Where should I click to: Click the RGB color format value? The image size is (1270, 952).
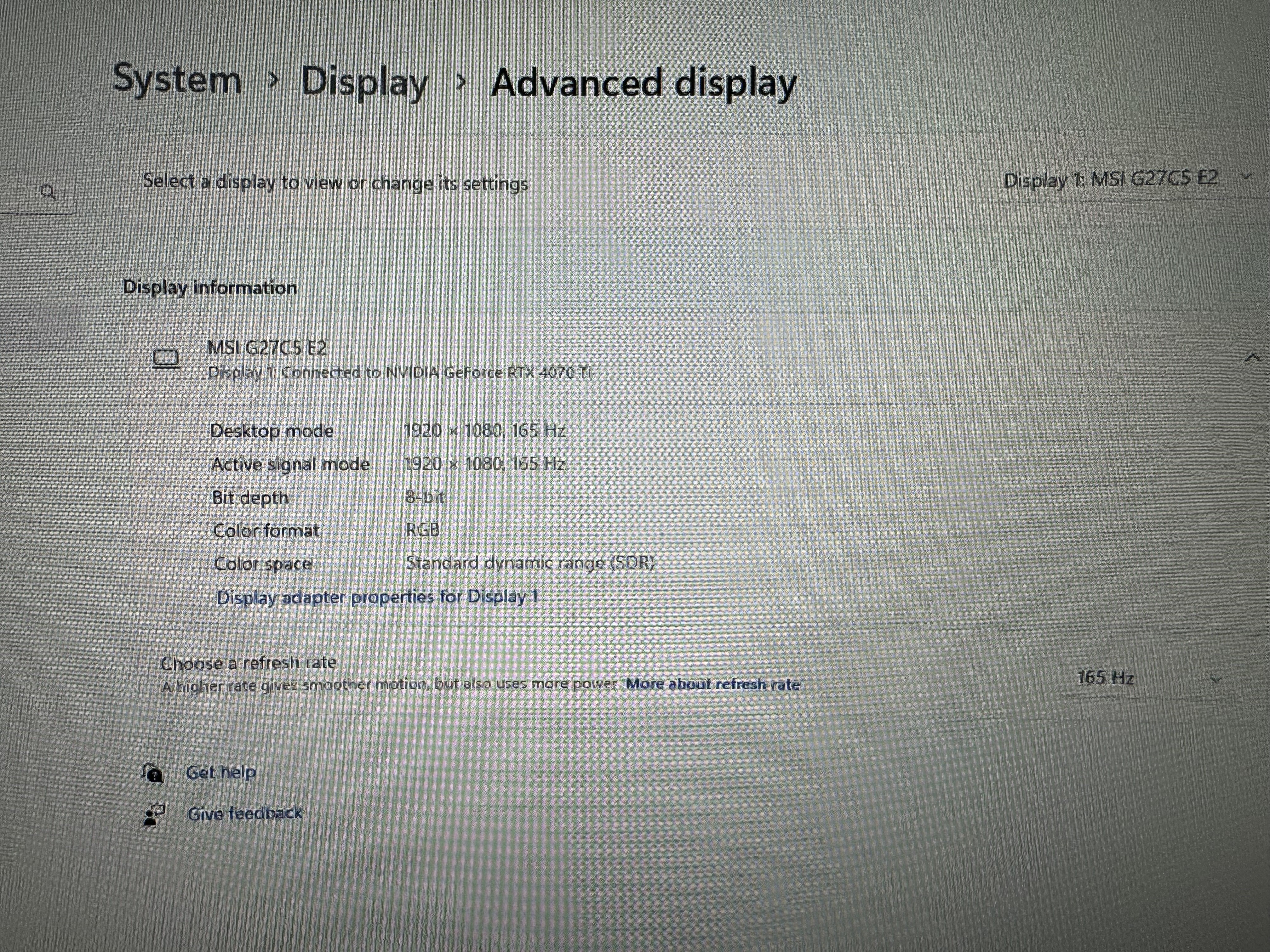pos(423,530)
